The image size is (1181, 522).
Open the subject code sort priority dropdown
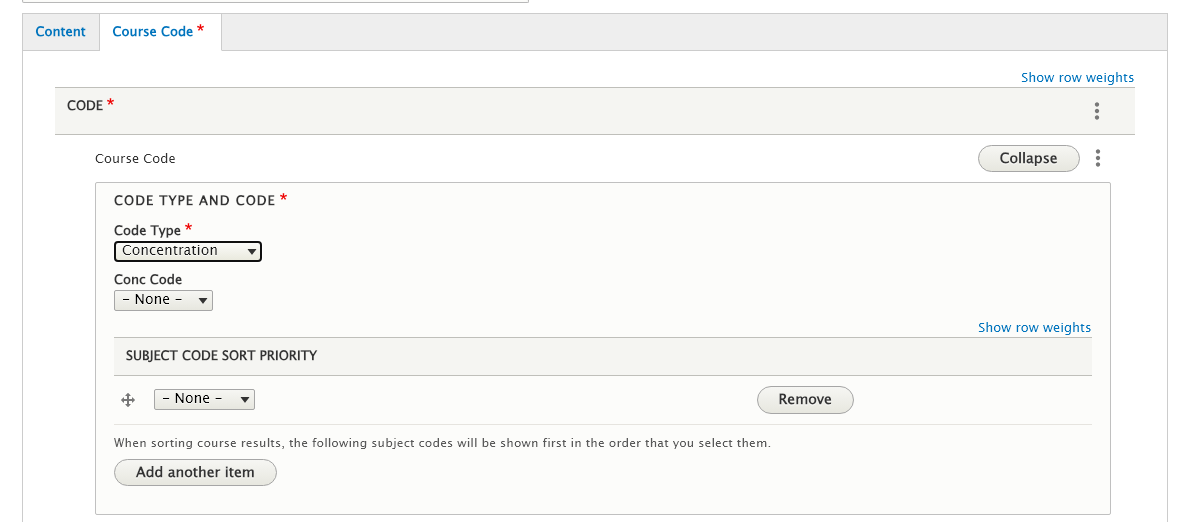pos(204,399)
